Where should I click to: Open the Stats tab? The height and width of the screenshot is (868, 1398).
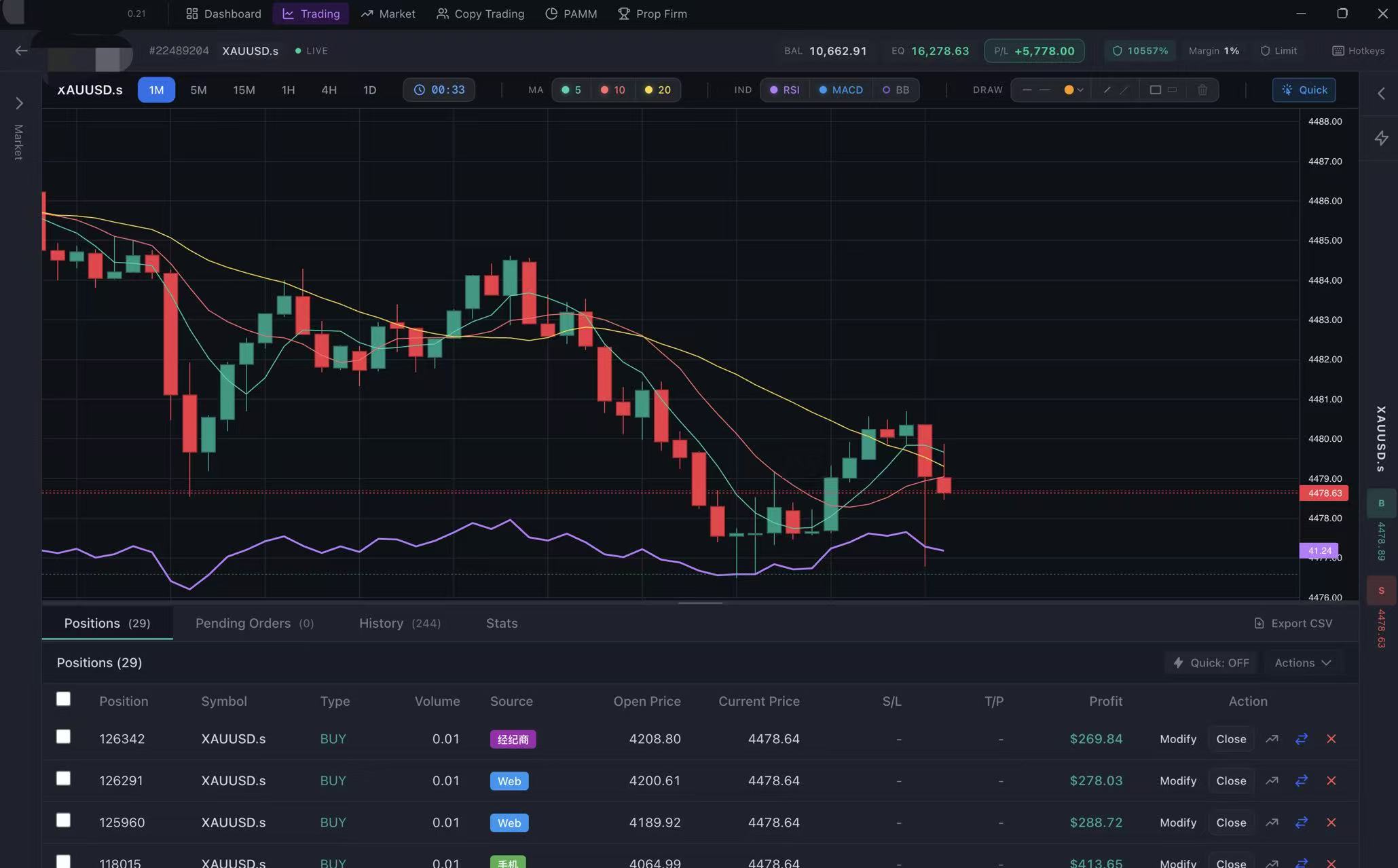(x=502, y=623)
